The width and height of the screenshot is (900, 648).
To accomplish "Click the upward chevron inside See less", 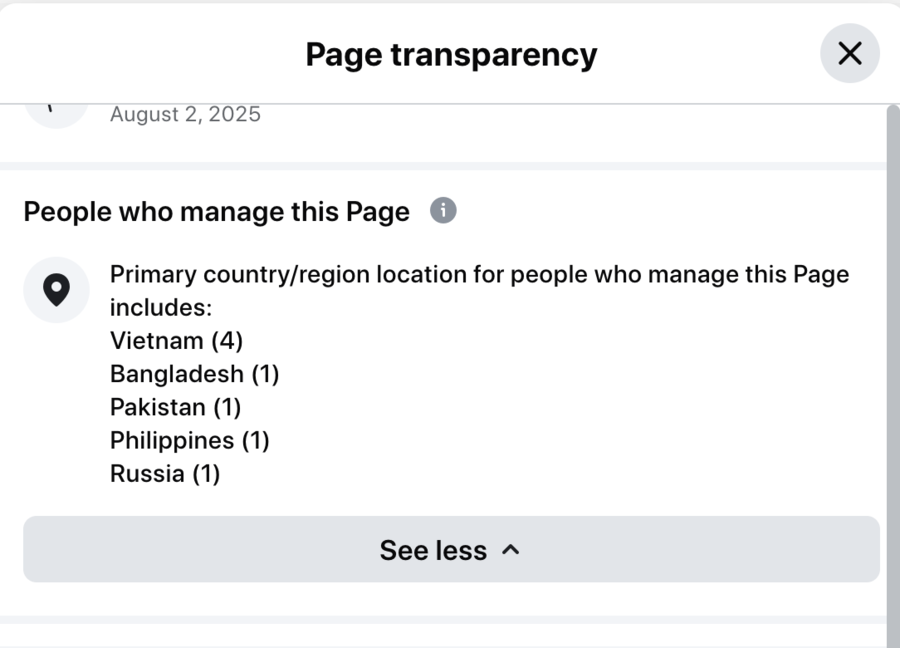I will point(510,549).
